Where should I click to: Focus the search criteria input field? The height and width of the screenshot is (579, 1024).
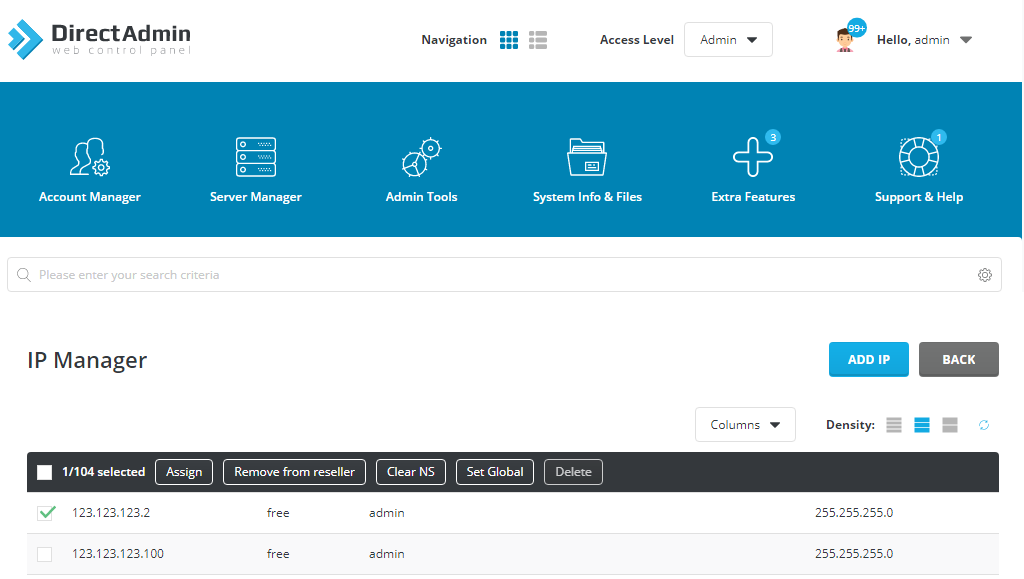[x=504, y=275]
